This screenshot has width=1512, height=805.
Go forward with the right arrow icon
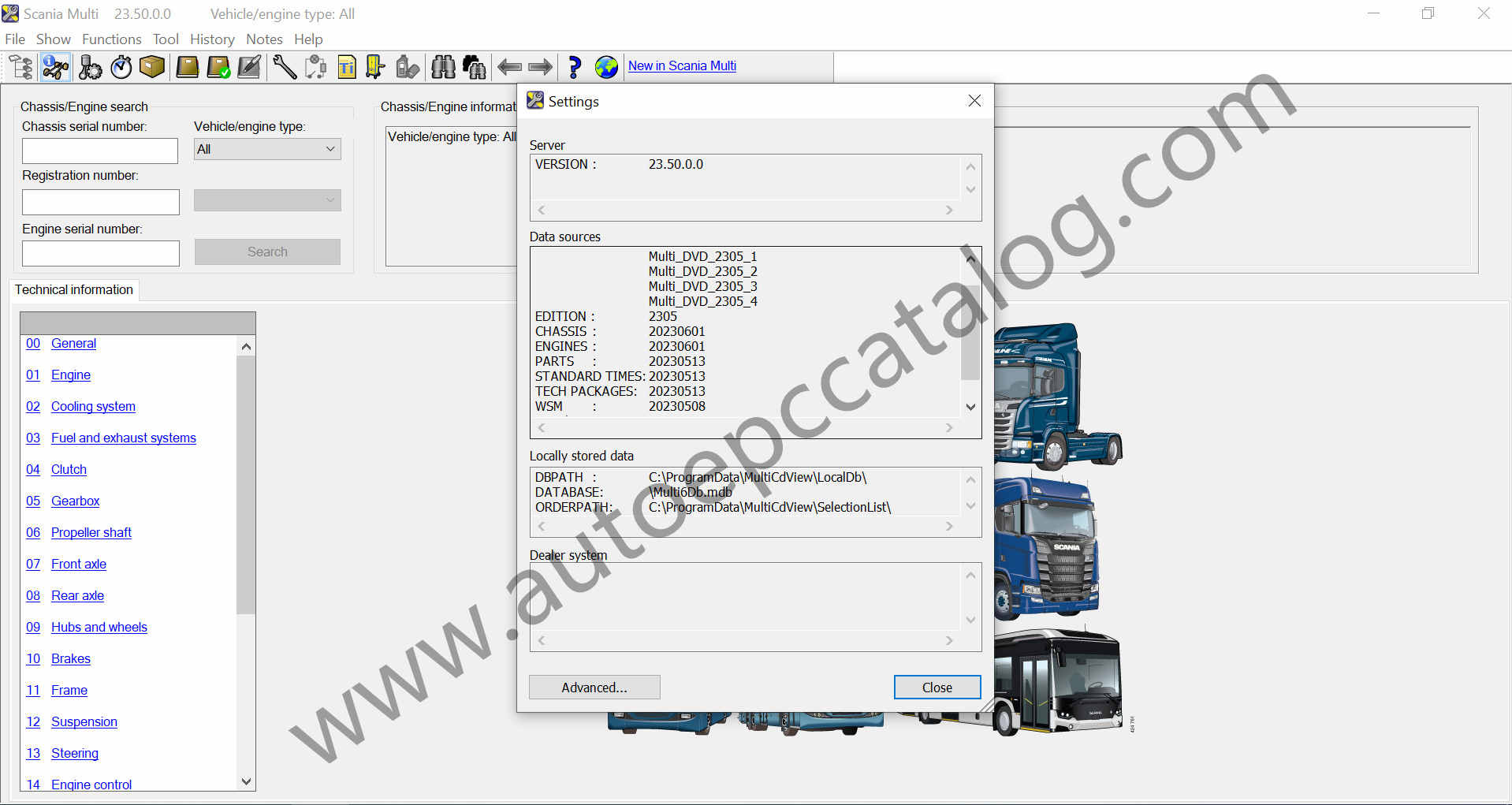(540, 67)
